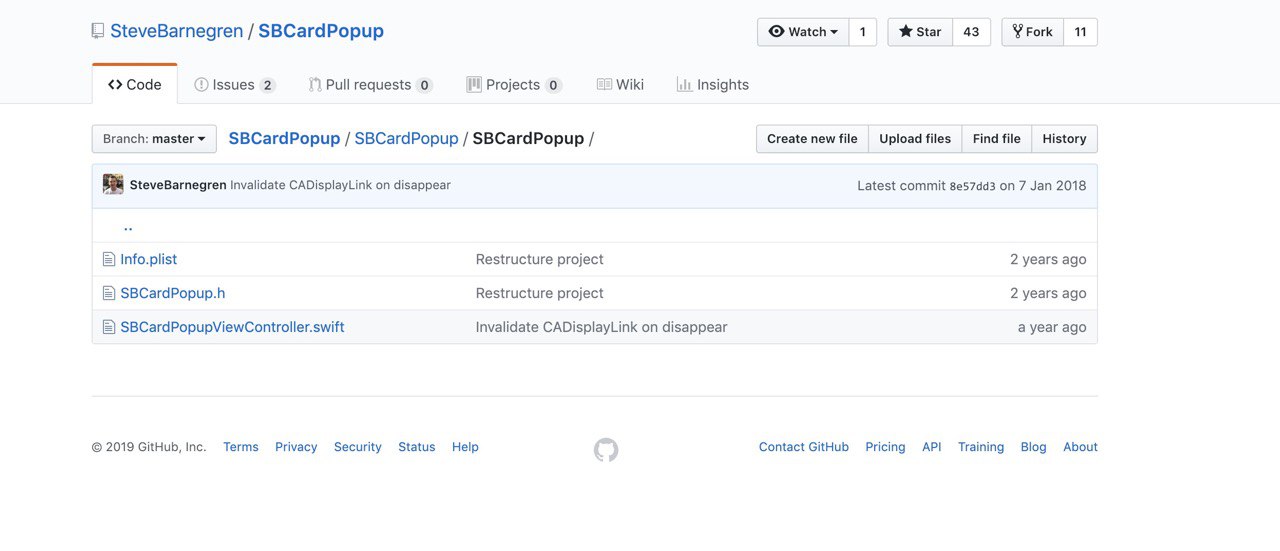The height and width of the screenshot is (551, 1280).
Task: Star the SBCardPopup repository
Action: (x=920, y=32)
